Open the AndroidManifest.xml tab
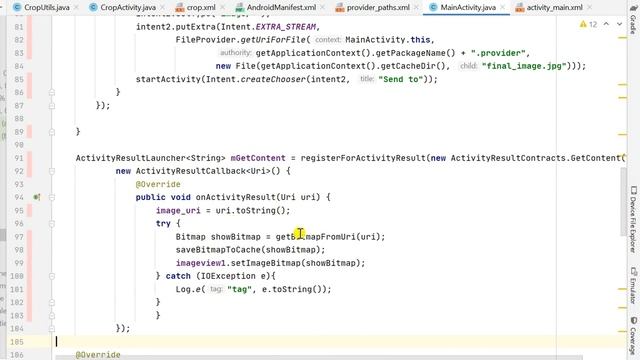640x360 pixels. (x=281, y=7)
